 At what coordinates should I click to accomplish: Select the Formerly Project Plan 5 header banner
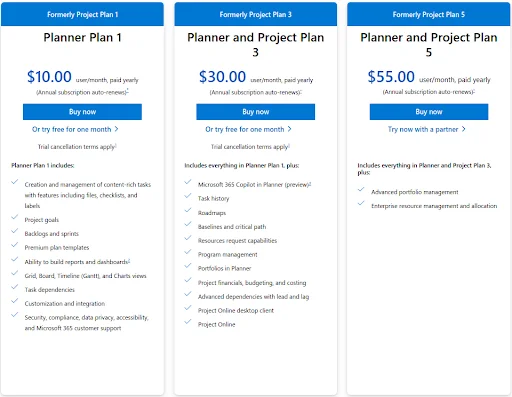pyautogui.click(x=429, y=14)
